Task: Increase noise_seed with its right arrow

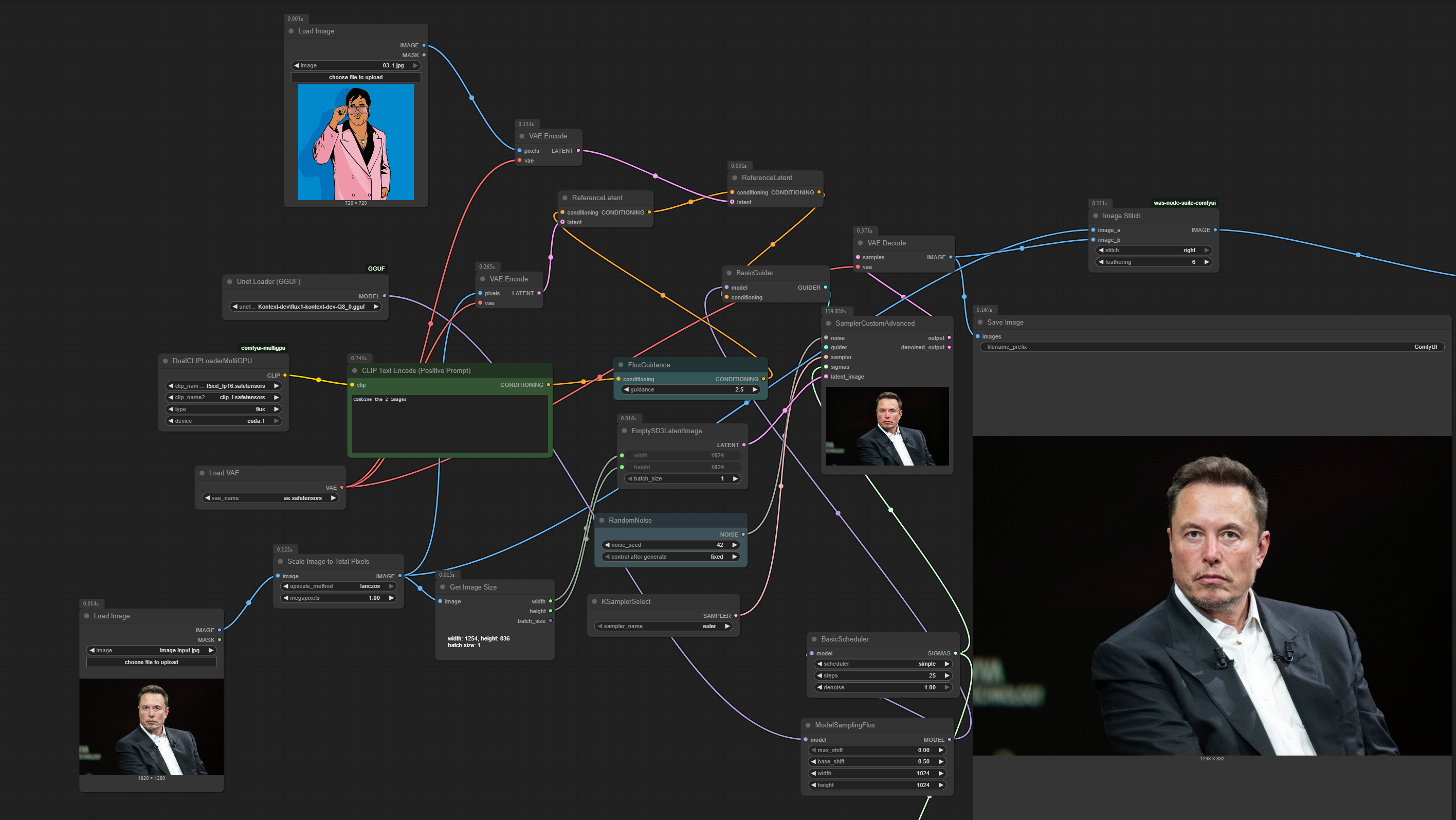Action: pos(734,545)
